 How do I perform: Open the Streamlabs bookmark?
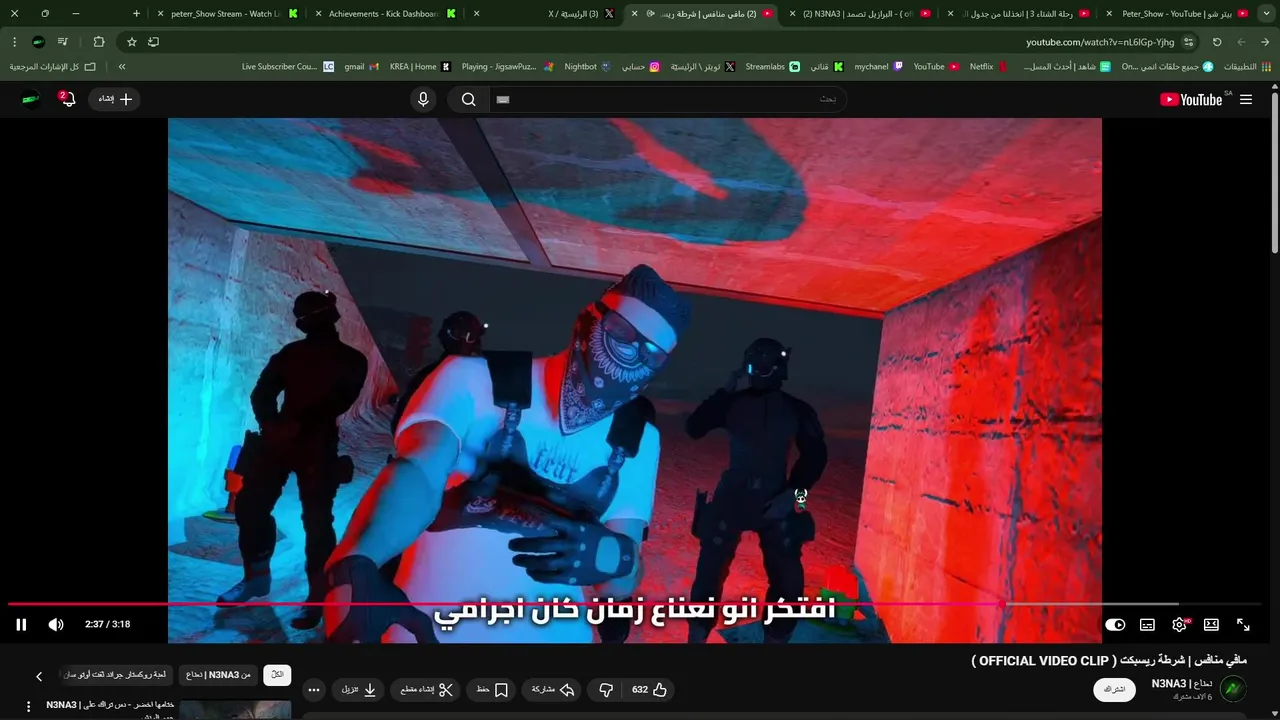tap(773, 67)
